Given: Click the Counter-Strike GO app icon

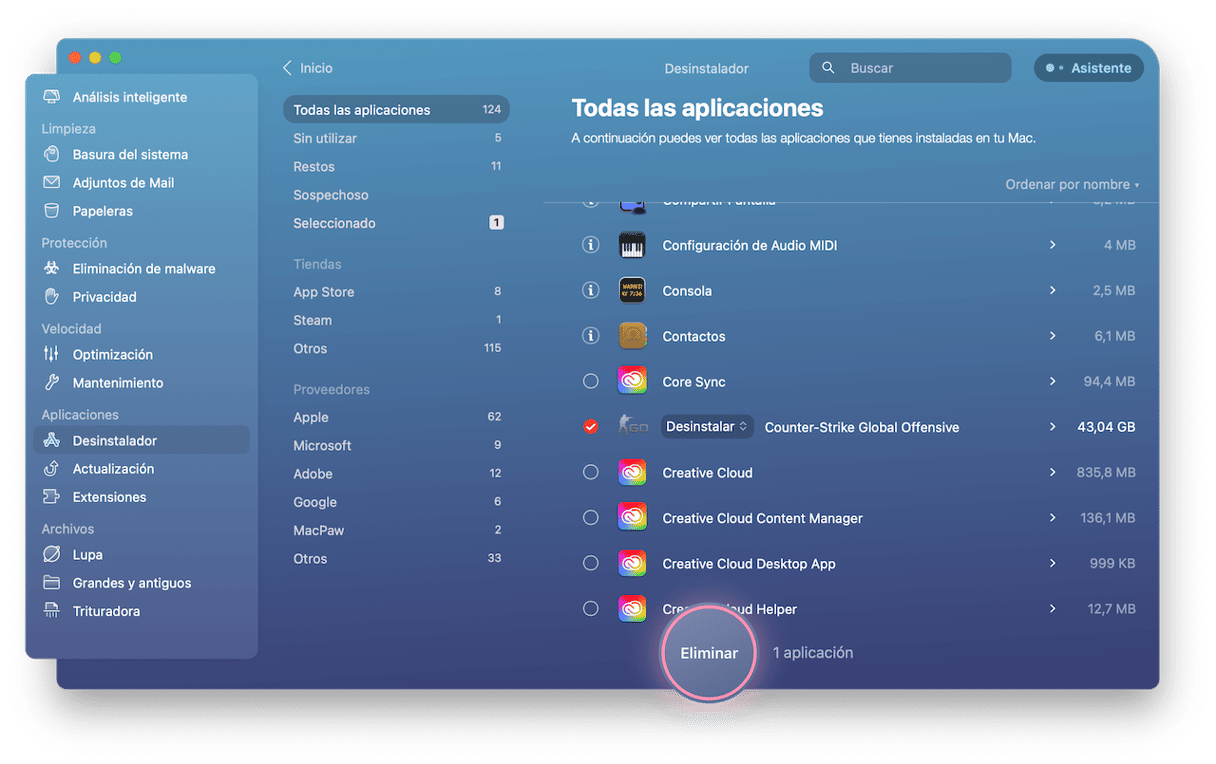Looking at the screenshot, I should click(x=632, y=427).
